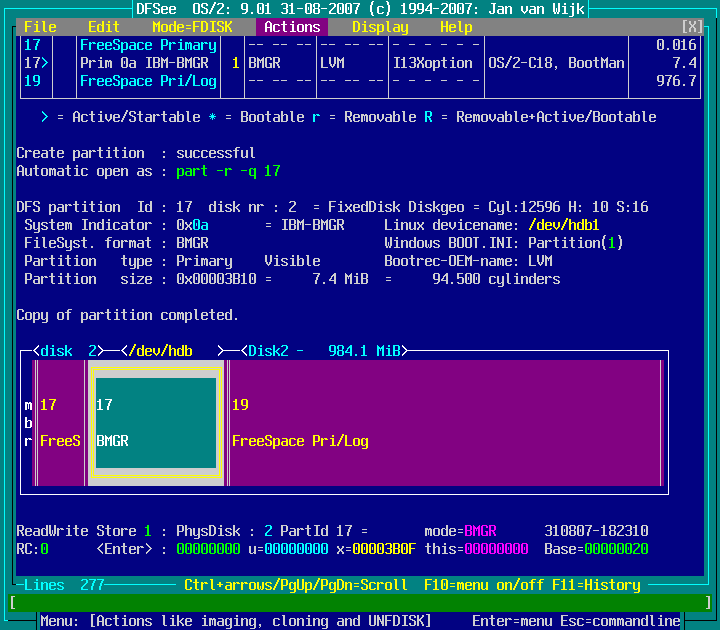720x630 pixels.
Task: Click the /dev/hdb1 Linux devicename
Action: [564, 225]
